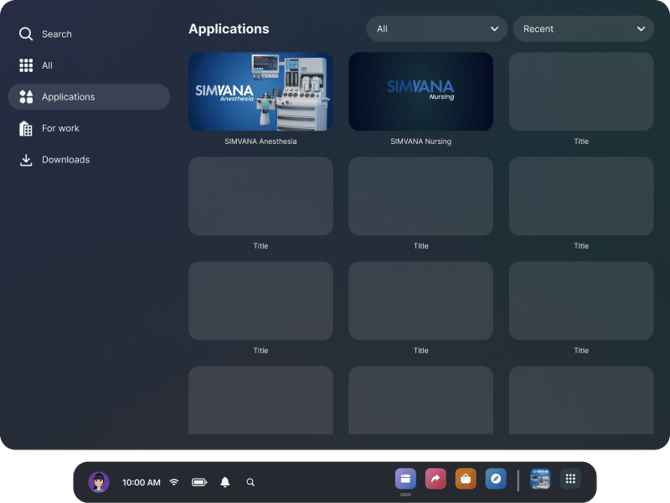Screen dimensions: 670x503
Task: Open the purple window app icon
Action: click(406, 479)
